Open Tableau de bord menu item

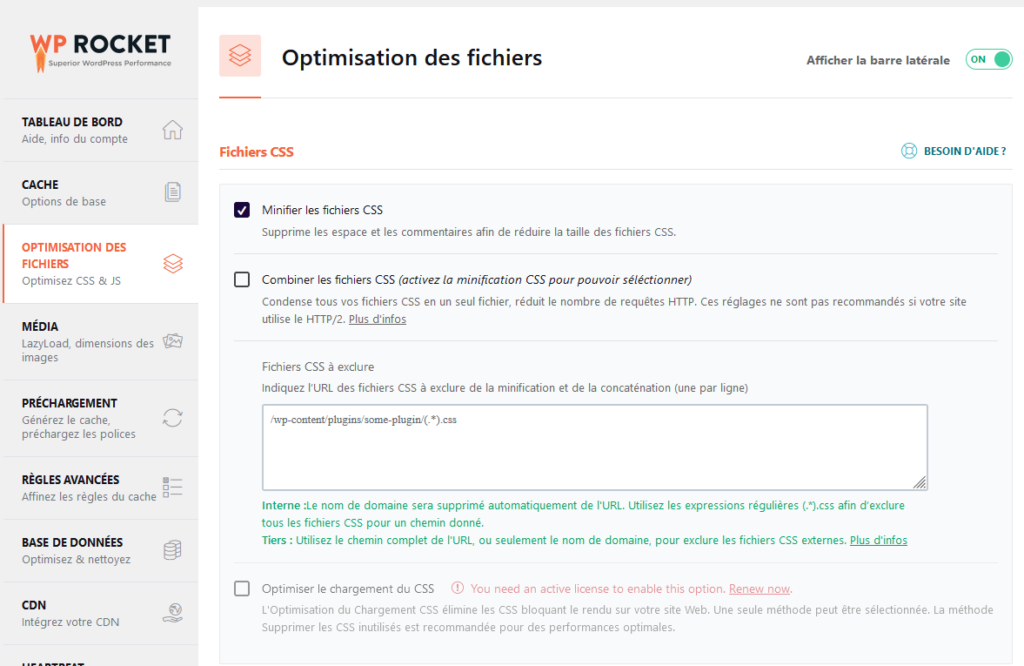pyautogui.click(x=101, y=130)
